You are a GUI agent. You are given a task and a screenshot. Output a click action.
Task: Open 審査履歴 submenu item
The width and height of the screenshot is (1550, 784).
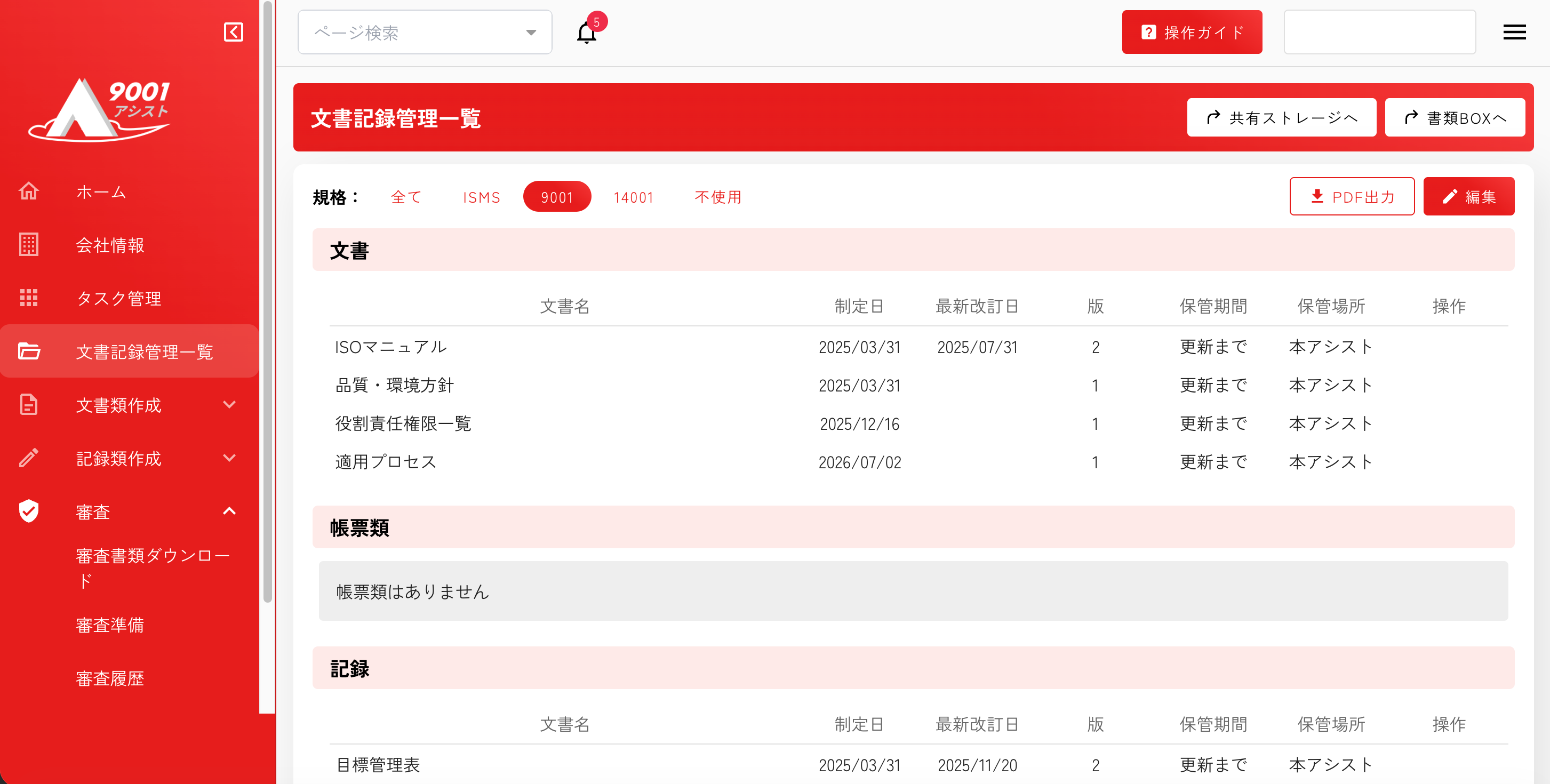click(110, 678)
